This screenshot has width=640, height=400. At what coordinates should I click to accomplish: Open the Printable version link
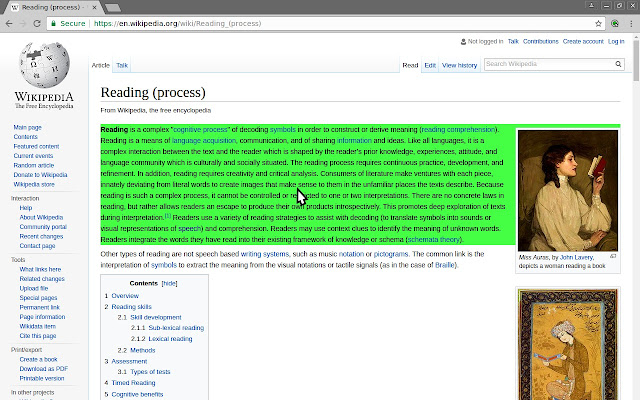pyautogui.click(x=42, y=378)
